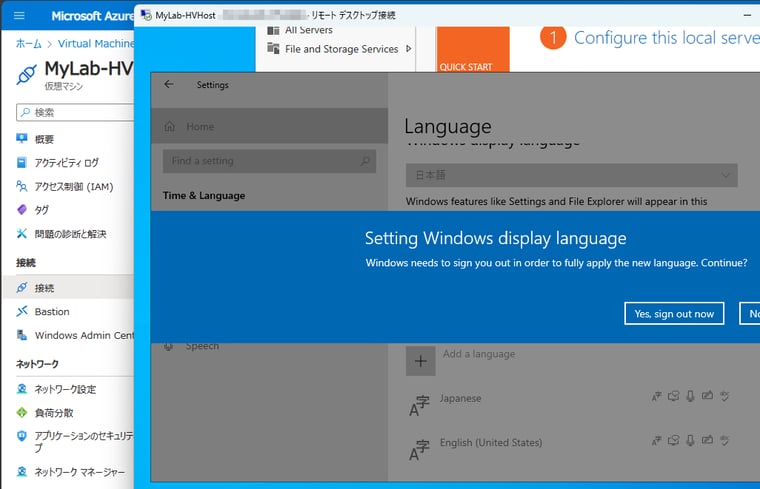Viewport: 760px width, 489px height.
Task: Open アクティビティ ログ menu item
Action: tap(66, 163)
